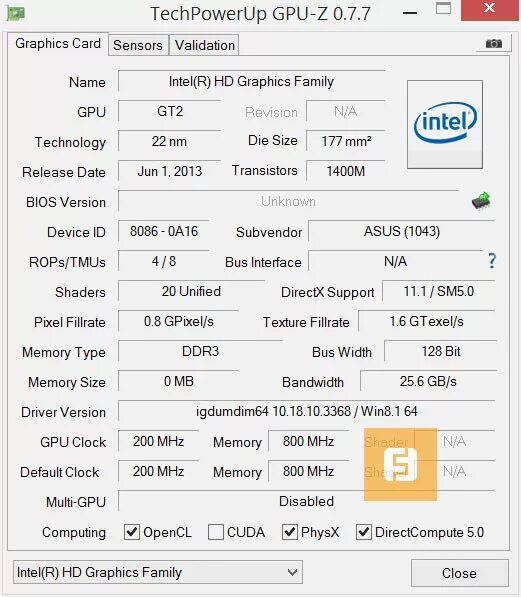The height and width of the screenshot is (597, 521).
Task: Click the Driver Version field
Action: [307, 411]
